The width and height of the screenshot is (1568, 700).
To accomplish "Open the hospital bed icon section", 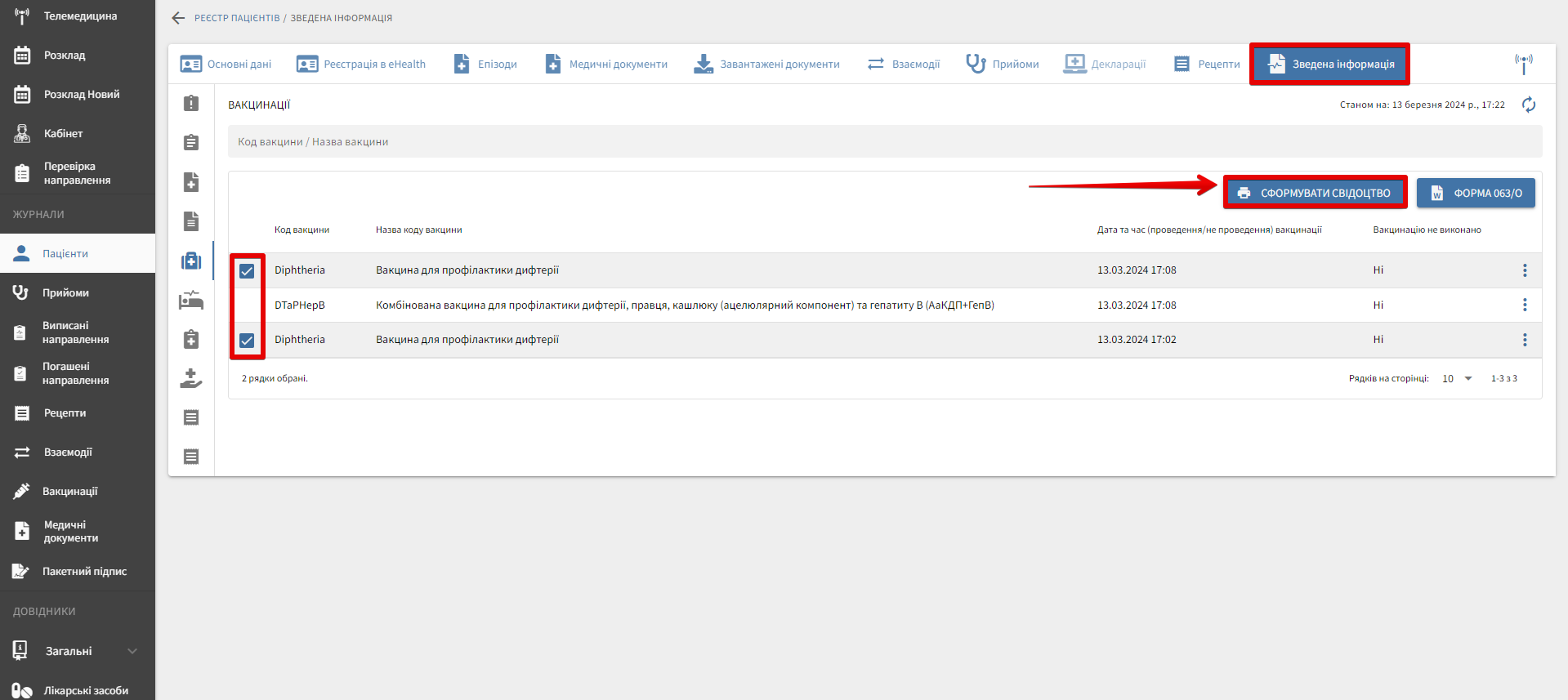I will (x=191, y=300).
